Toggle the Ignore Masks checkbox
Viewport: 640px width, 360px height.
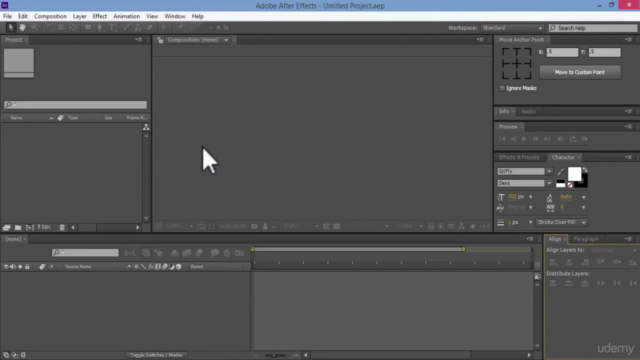tap(502, 88)
